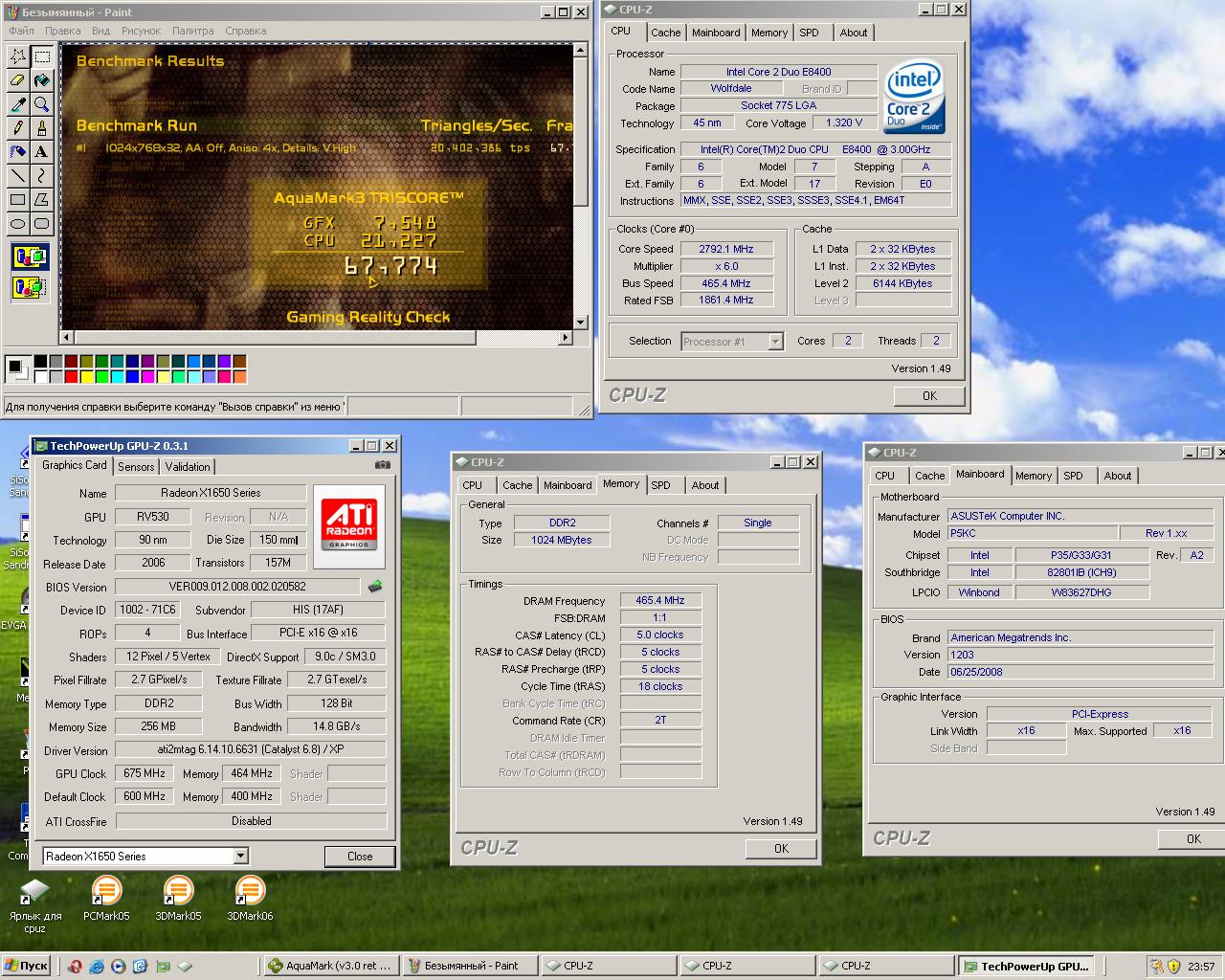This screenshot has width=1225, height=980.
Task: Open the PCMark05 desktop shortcut
Action: 106,899
